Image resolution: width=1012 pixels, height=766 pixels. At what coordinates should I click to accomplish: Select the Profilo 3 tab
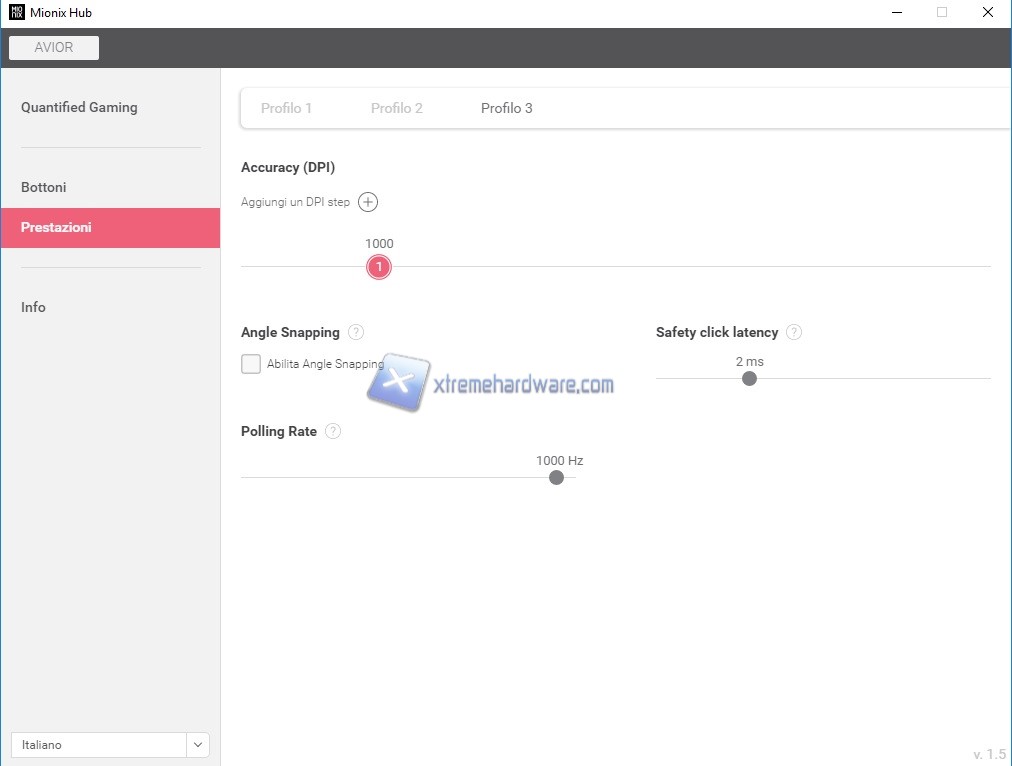[x=506, y=108]
